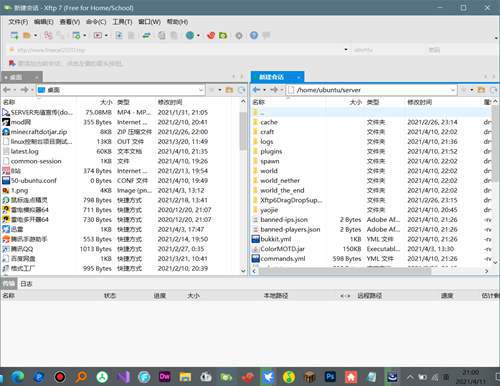Image resolution: width=500 pixels, height=386 pixels.
Task: Click the host address input field
Action: click(178, 50)
